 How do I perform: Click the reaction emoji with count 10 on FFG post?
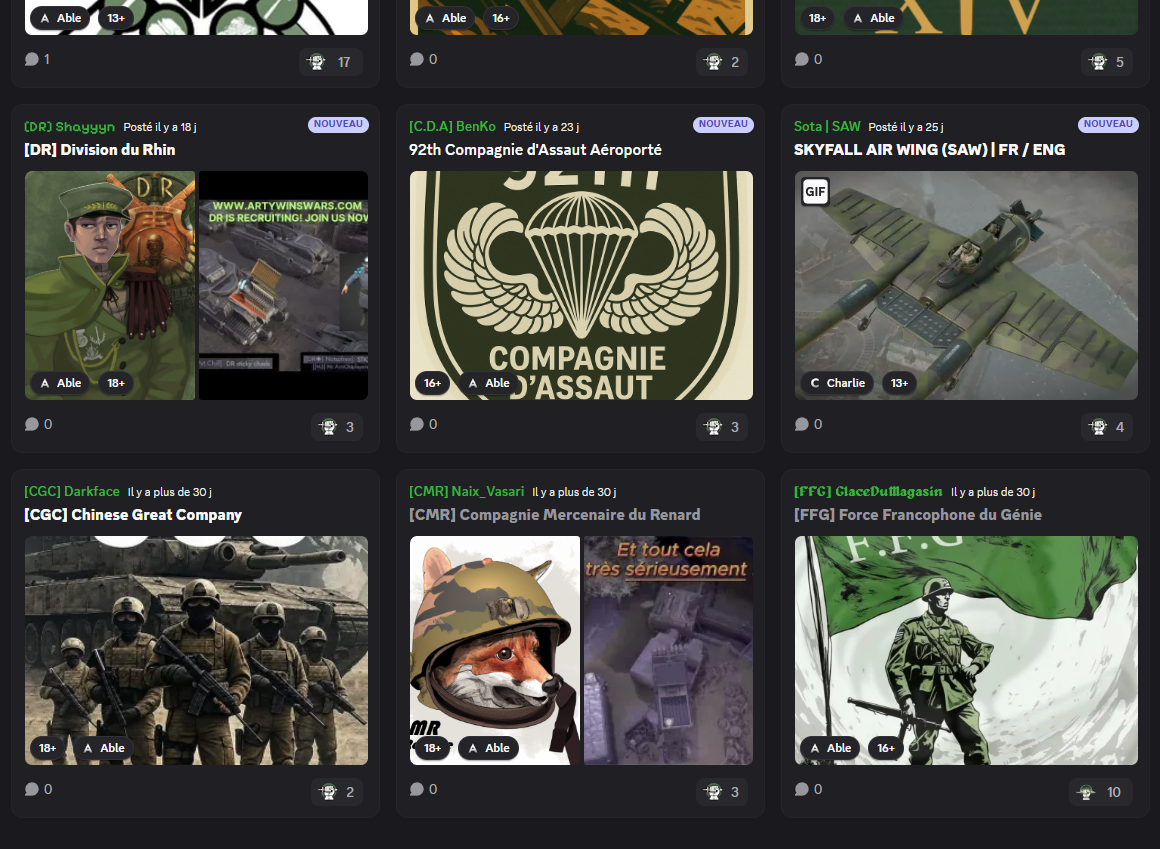[1086, 792]
